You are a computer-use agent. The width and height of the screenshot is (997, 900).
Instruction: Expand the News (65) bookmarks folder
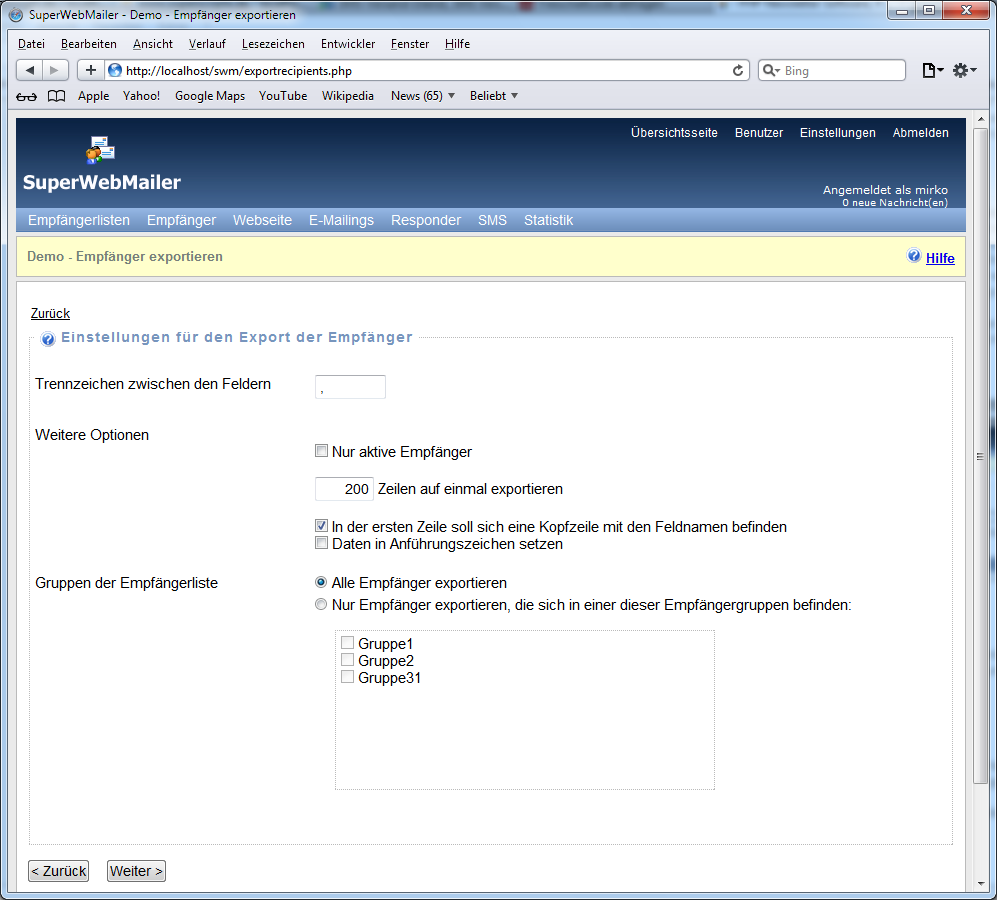422,96
